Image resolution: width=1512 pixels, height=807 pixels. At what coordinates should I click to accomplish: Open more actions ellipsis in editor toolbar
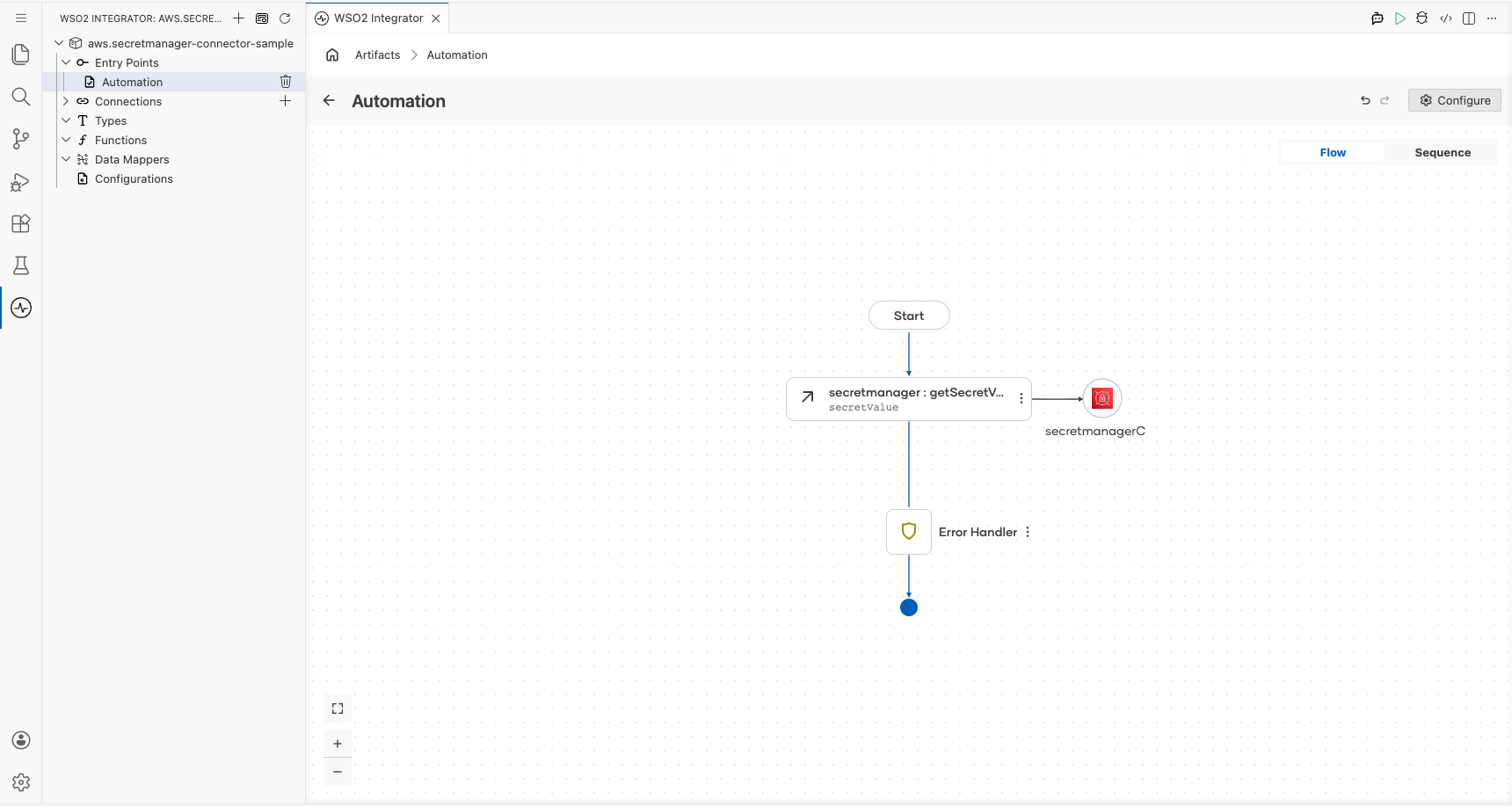coord(1492,18)
